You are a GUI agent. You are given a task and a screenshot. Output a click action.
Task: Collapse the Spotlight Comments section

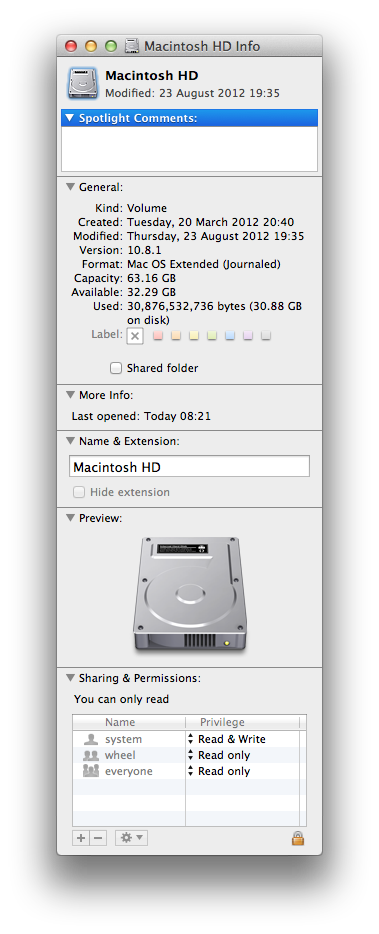pyautogui.click(x=70, y=118)
